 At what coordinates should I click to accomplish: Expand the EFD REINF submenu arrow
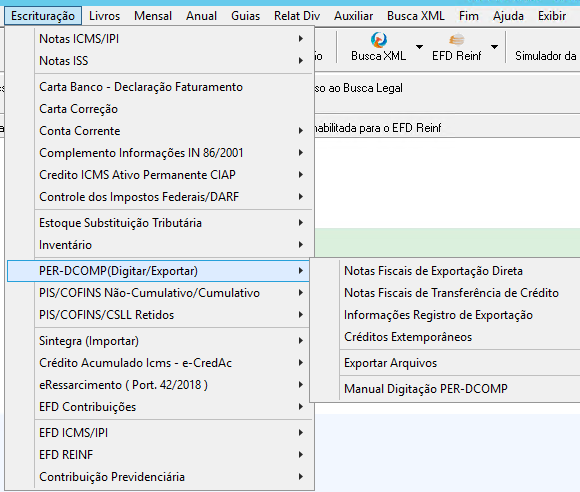click(x=301, y=455)
